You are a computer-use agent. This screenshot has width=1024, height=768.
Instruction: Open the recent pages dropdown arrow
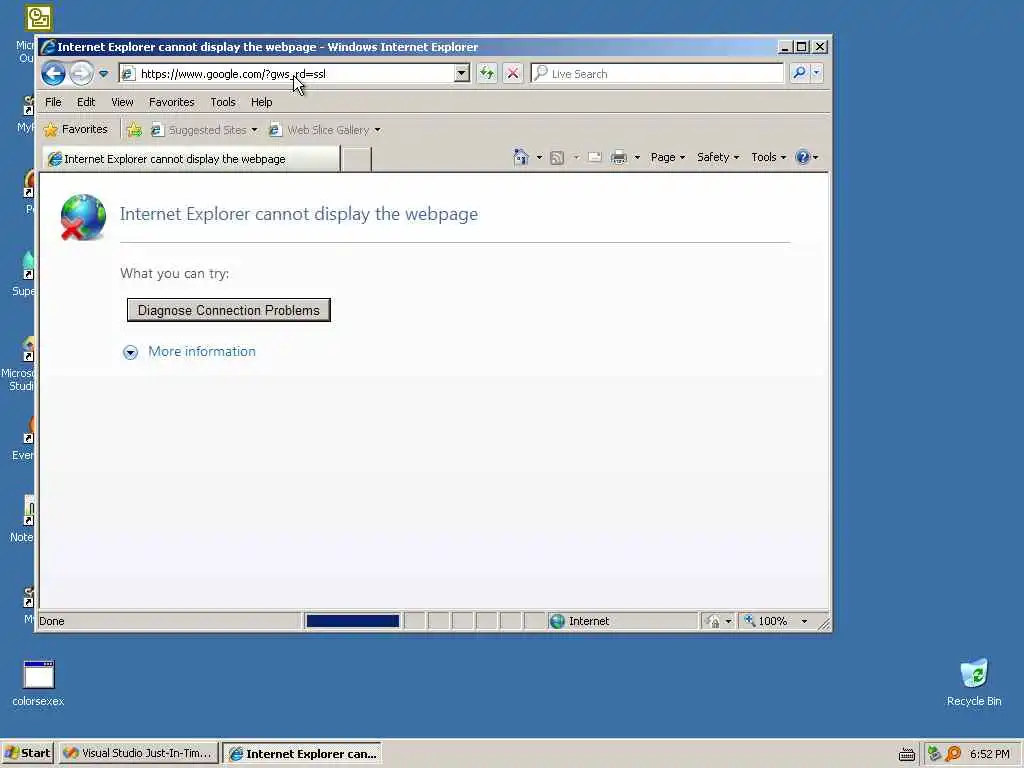coord(103,74)
